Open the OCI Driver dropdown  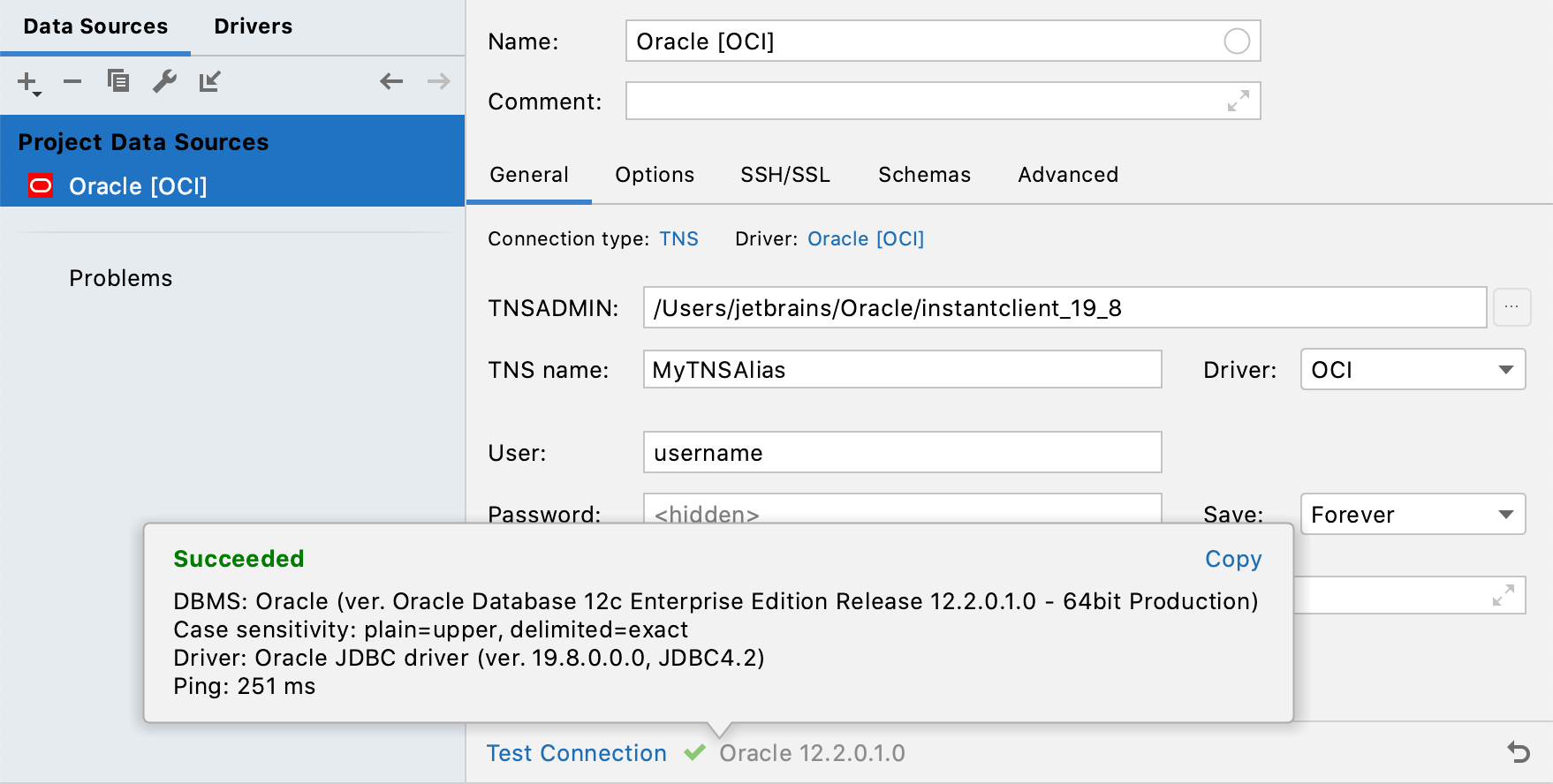click(1412, 370)
